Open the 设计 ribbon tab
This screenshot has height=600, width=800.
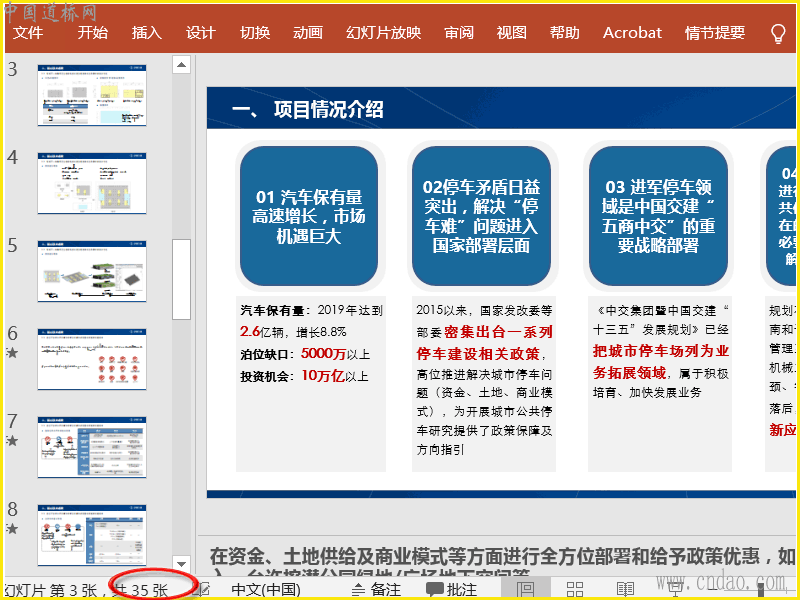pos(201,33)
